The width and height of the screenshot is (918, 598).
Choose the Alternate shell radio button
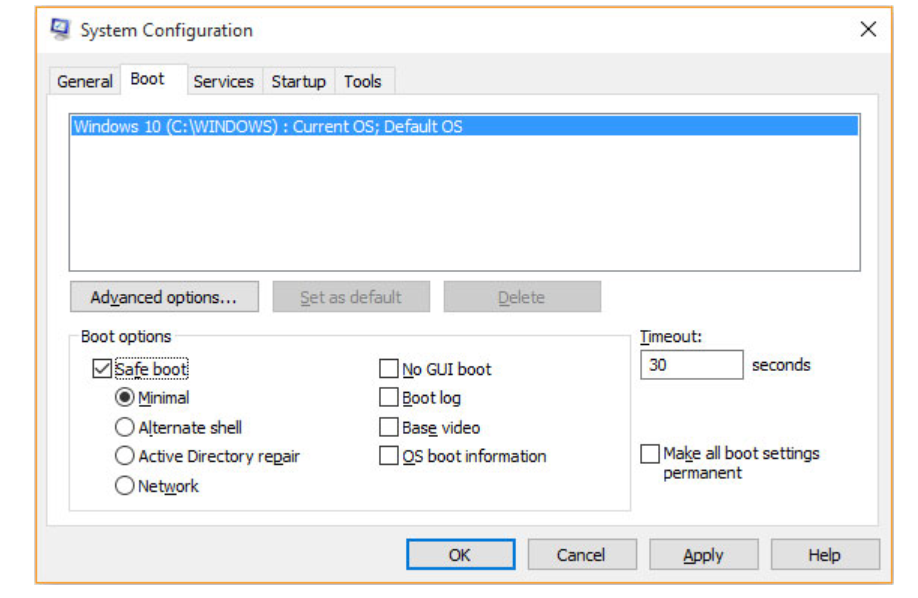(125, 427)
